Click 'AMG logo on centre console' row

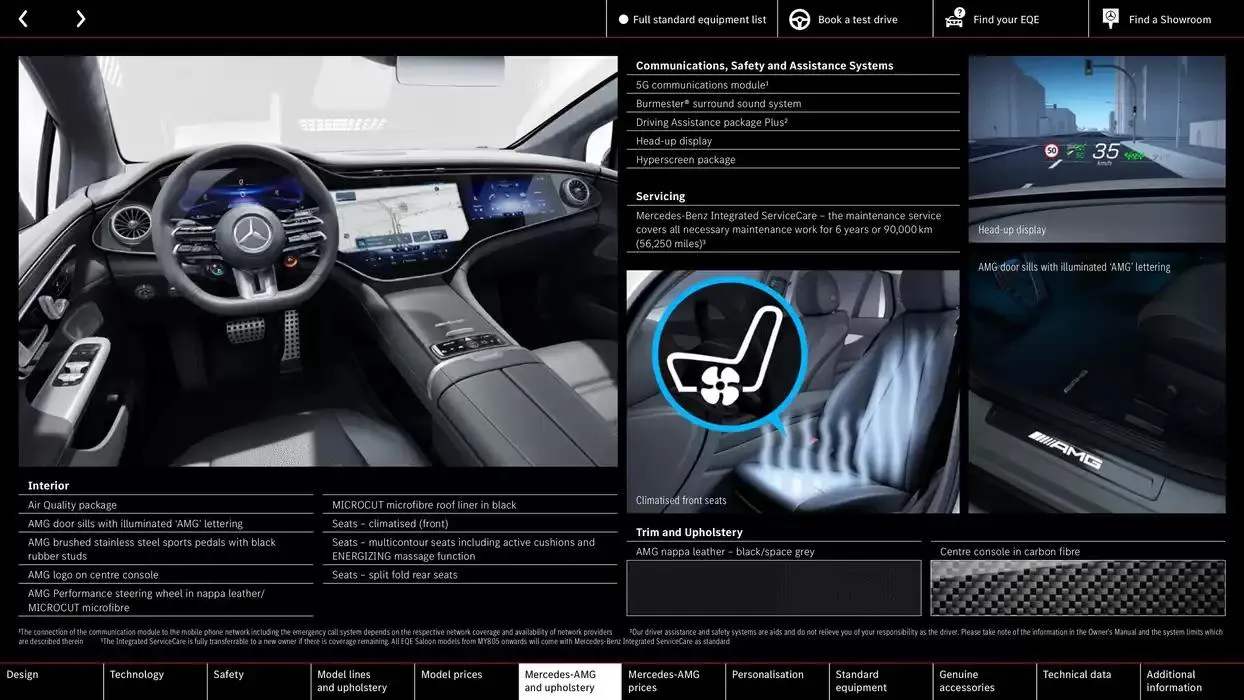tap(165, 575)
